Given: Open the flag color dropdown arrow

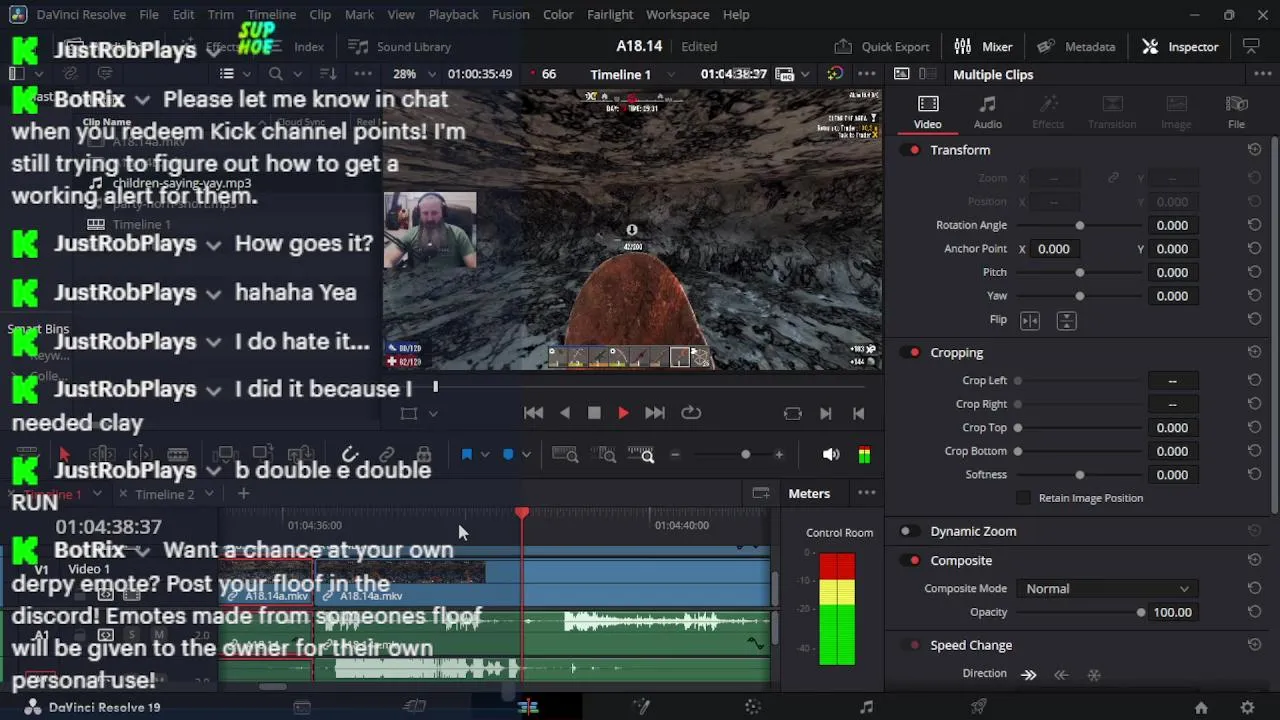Looking at the screenshot, I should (485, 455).
